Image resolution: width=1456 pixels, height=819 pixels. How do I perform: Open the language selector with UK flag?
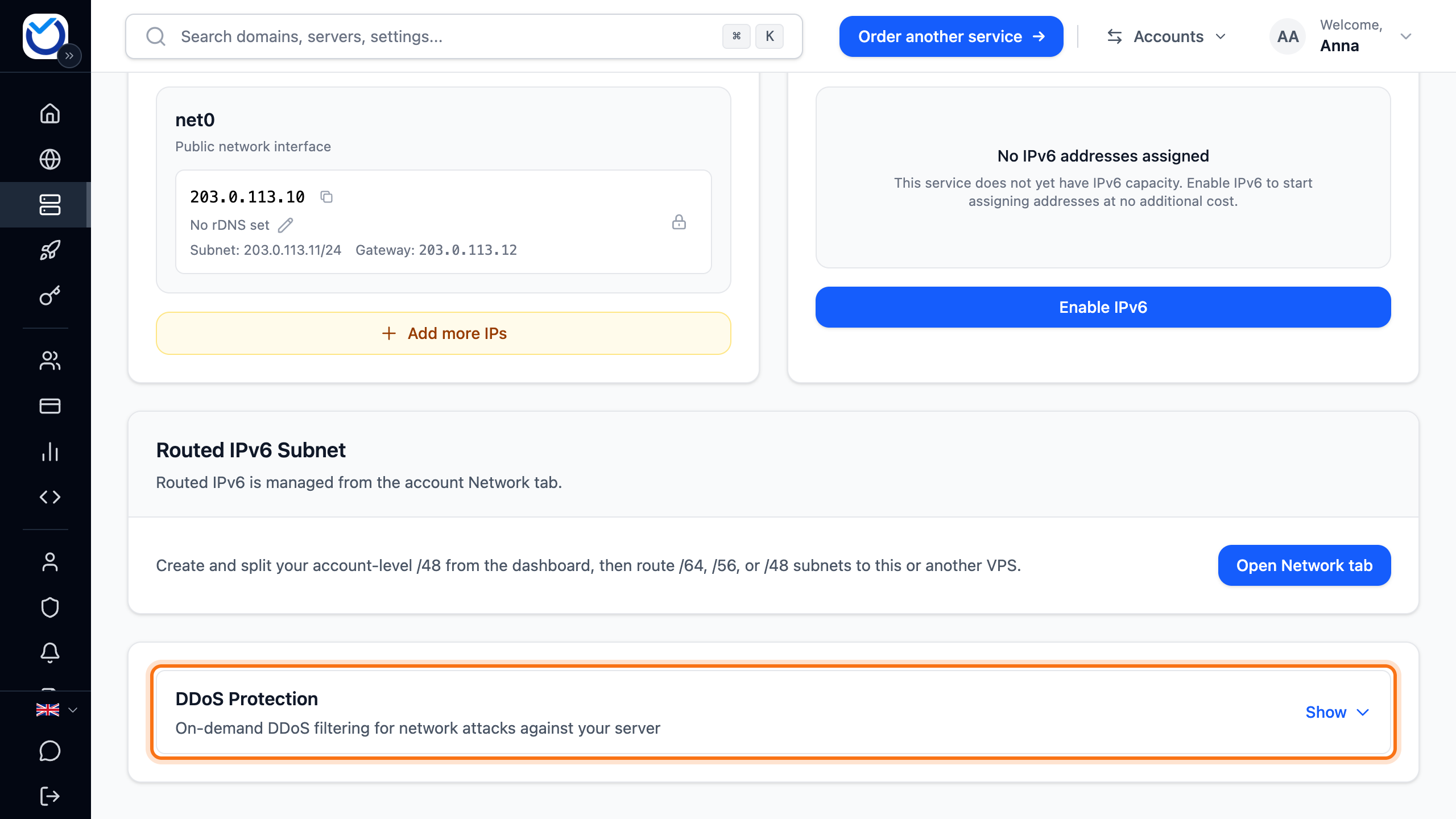click(x=56, y=710)
